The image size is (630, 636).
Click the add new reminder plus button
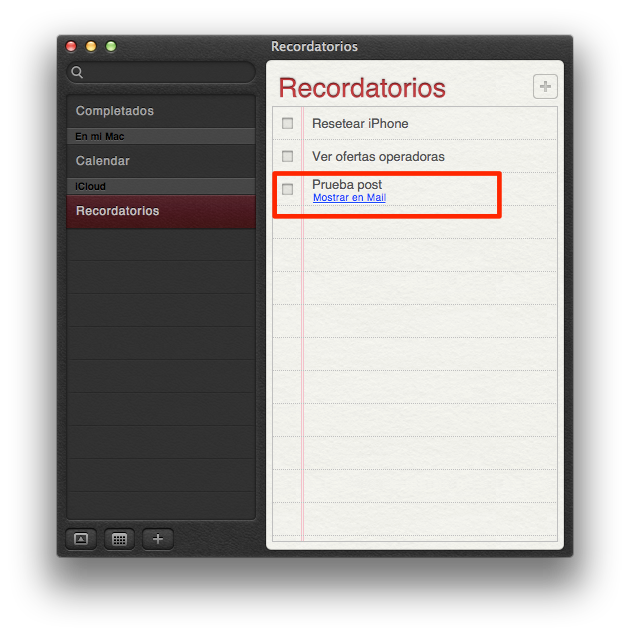coord(545,86)
